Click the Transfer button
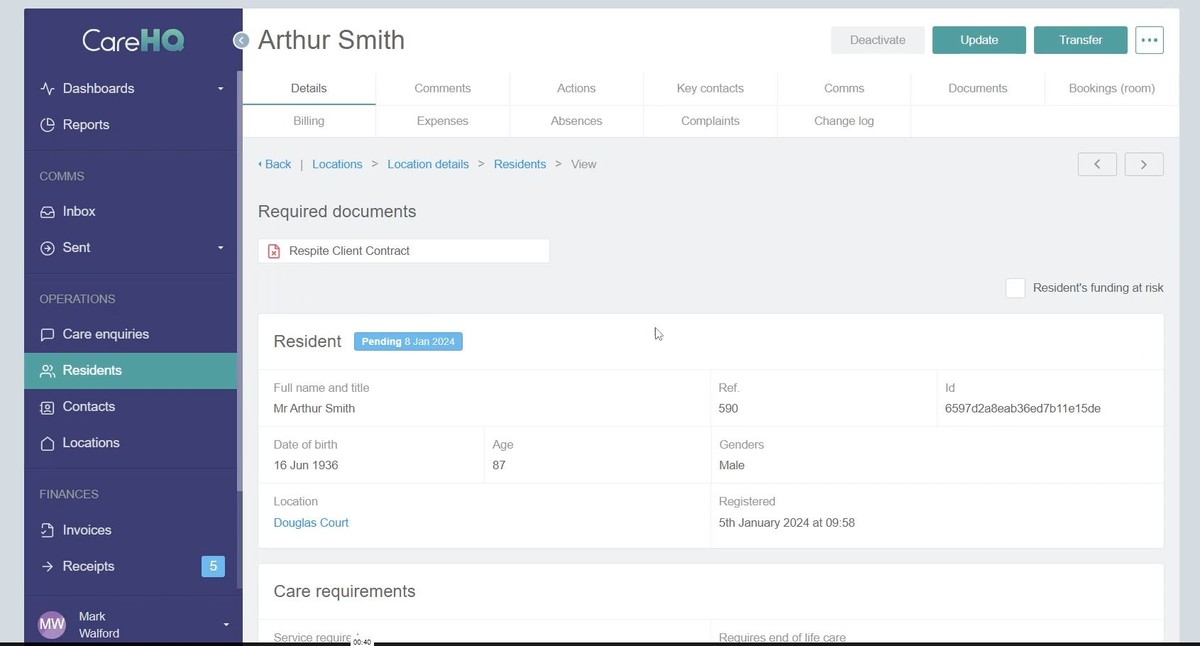Image resolution: width=1200 pixels, height=646 pixels. [x=1080, y=40]
